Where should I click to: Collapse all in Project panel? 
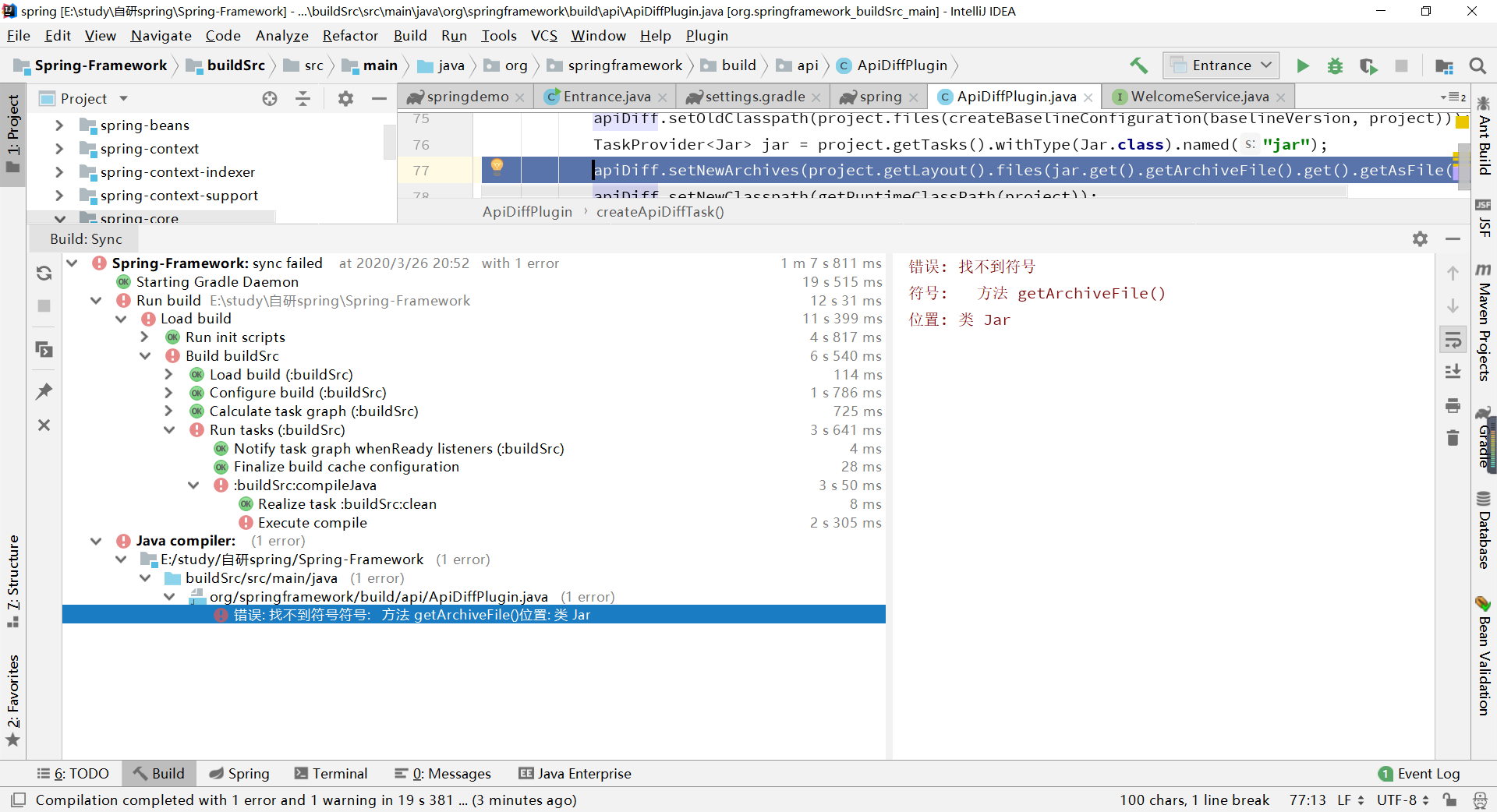(x=303, y=98)
